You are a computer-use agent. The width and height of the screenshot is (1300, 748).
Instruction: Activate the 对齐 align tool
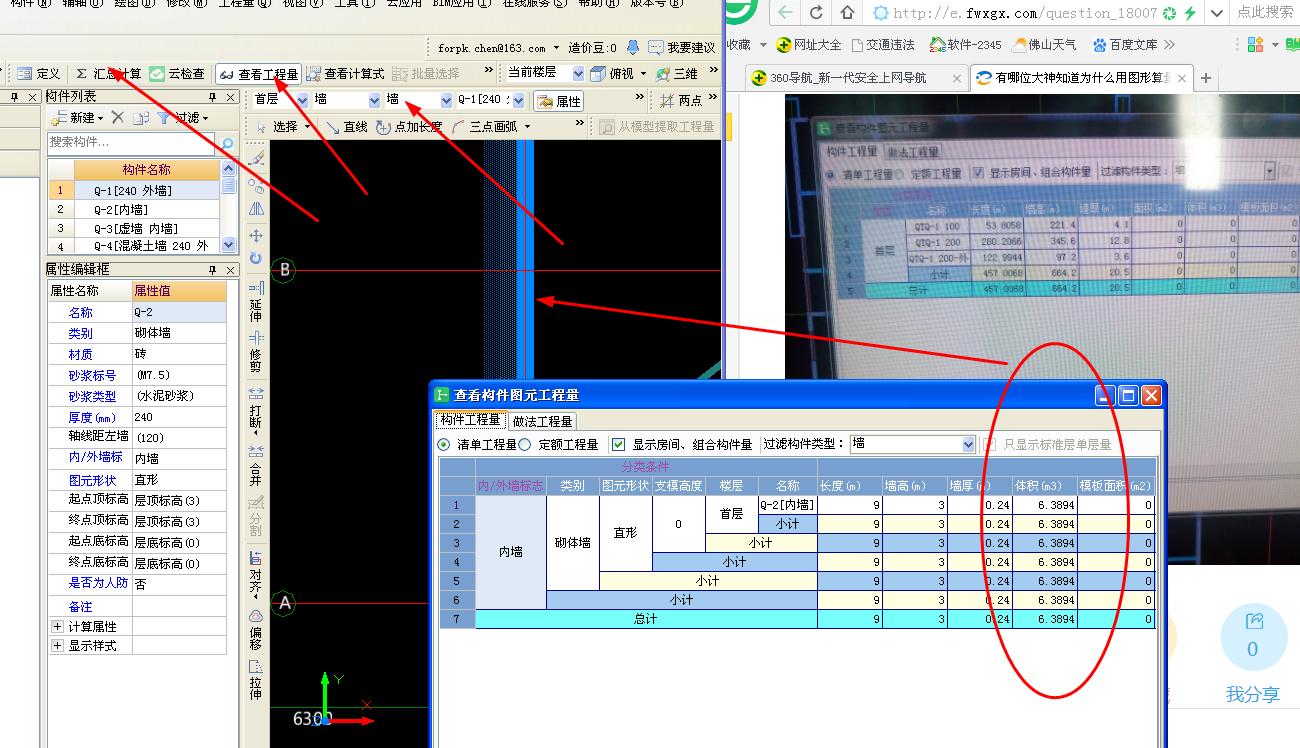pos(256,574)
